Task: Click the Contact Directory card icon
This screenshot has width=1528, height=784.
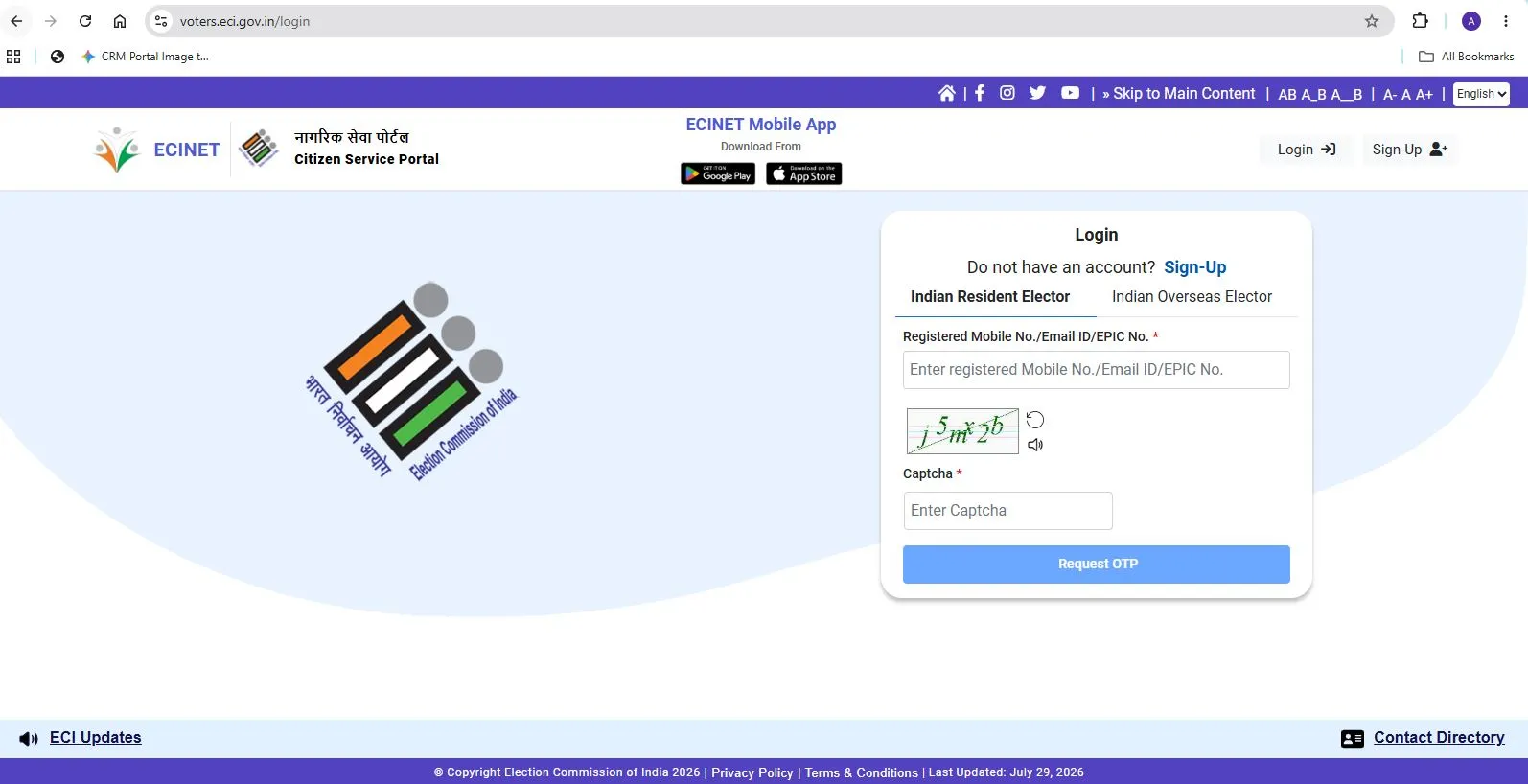Action: (x=1353, y=738)
